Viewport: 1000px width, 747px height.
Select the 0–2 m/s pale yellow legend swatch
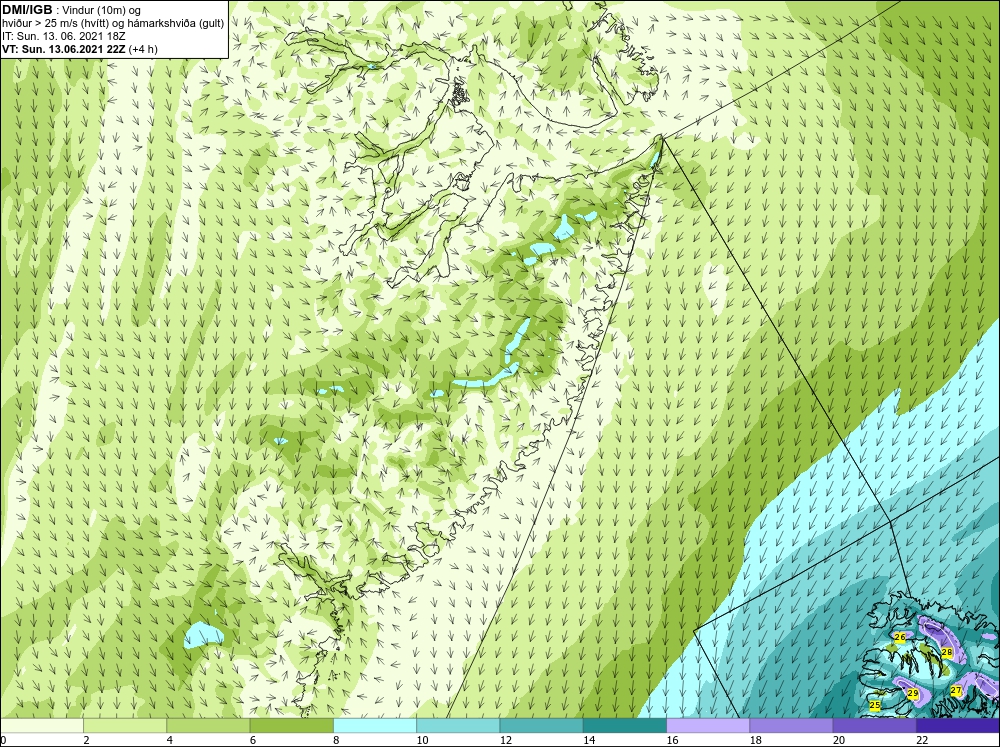42,726
